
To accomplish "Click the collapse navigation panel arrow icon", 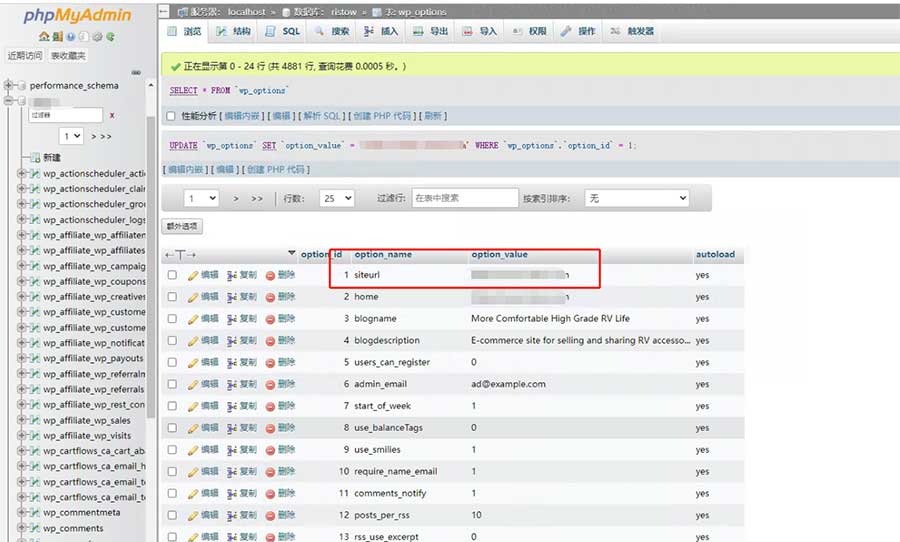I will (x=164, y=11).
